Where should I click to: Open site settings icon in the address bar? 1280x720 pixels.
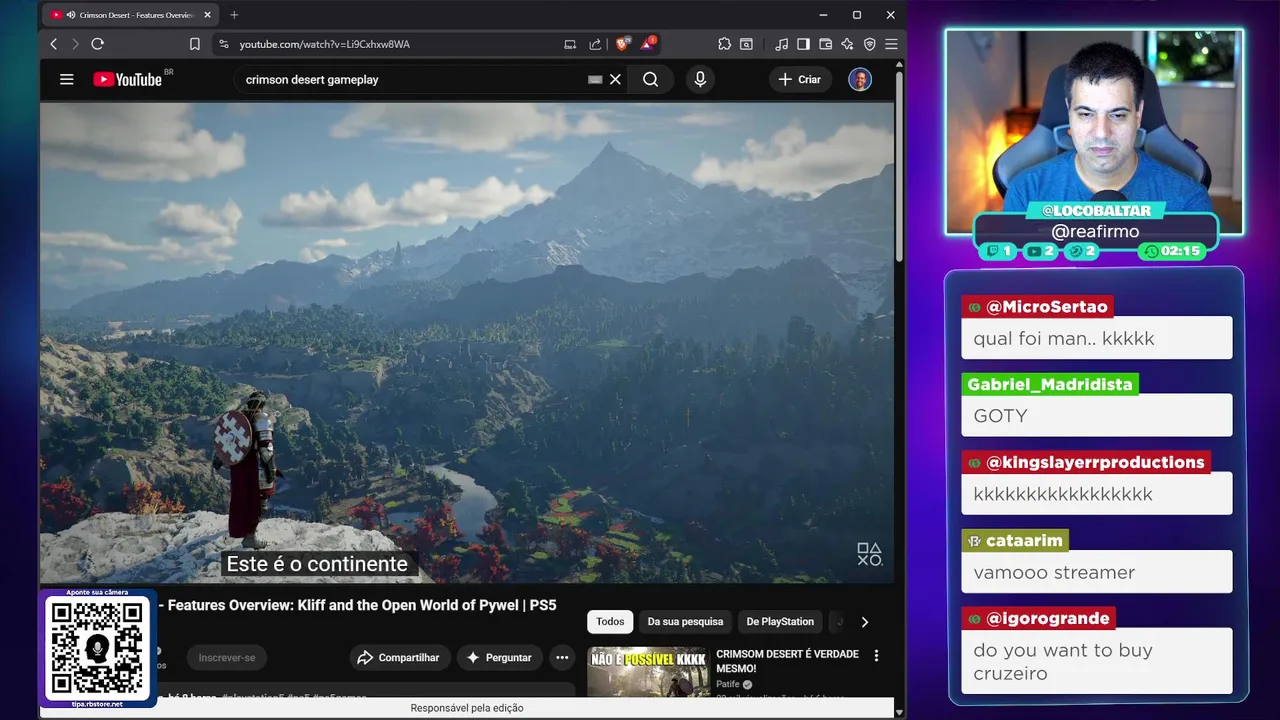[x=224, y=44]
